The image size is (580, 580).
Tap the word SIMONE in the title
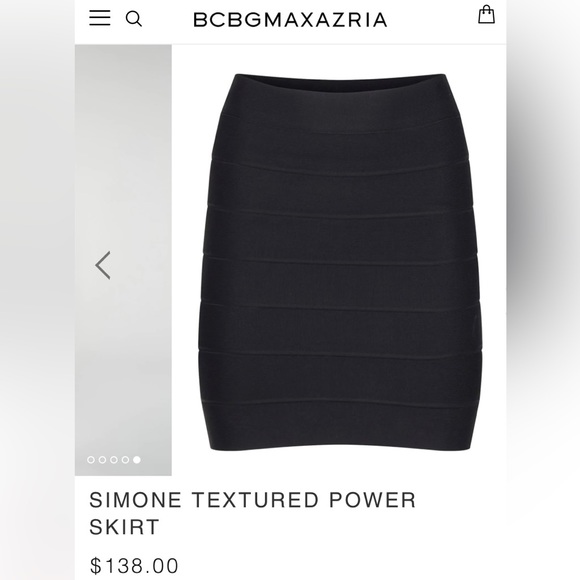click(135, 500)
